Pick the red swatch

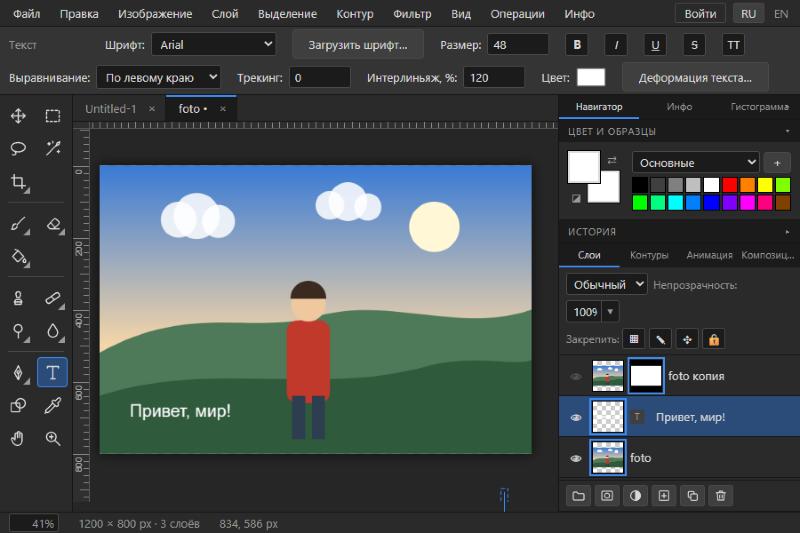click(x=730, y=185)
